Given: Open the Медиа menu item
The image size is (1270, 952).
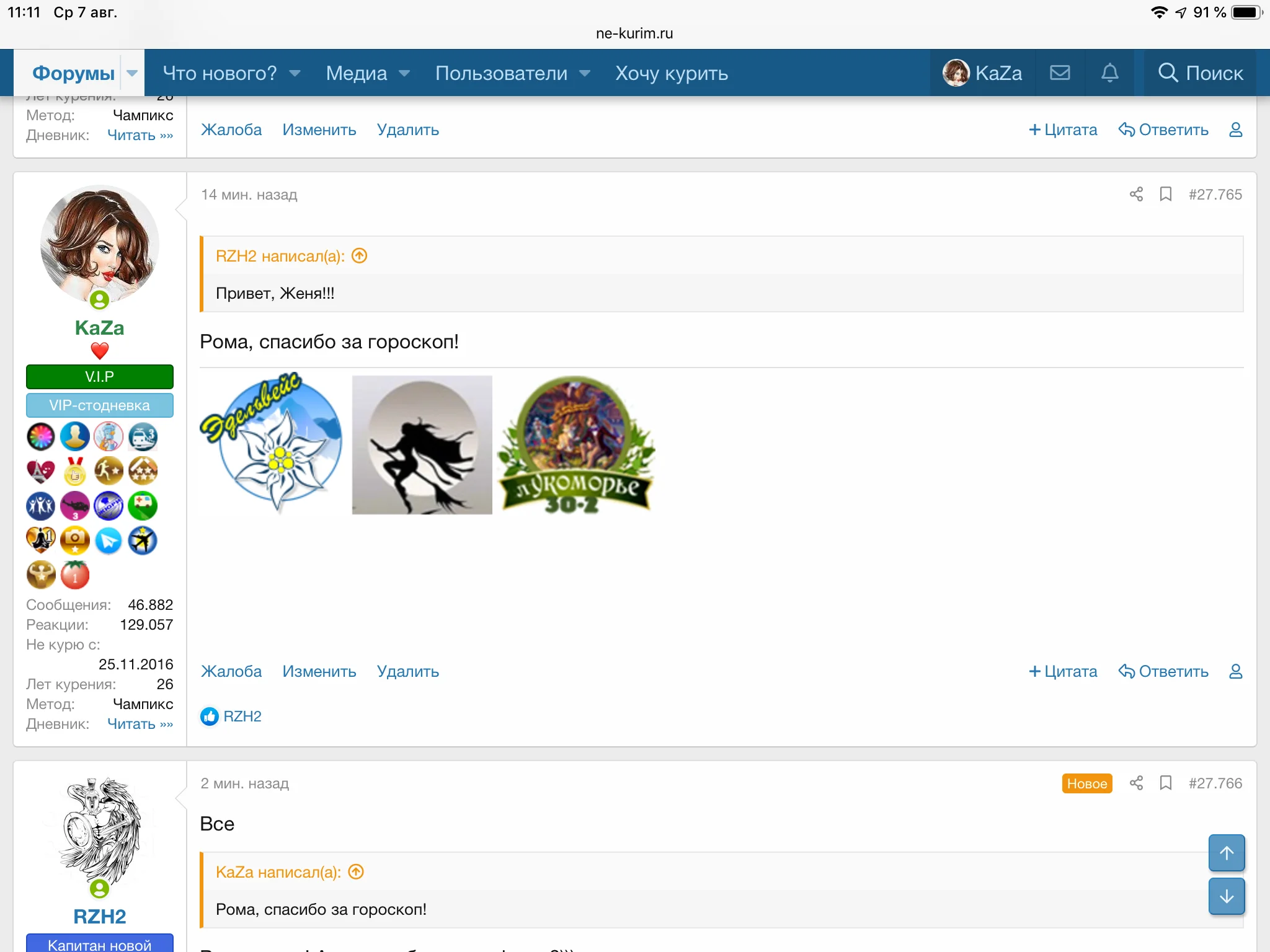Looking at the screenshot, I should [x=357, y=73].
